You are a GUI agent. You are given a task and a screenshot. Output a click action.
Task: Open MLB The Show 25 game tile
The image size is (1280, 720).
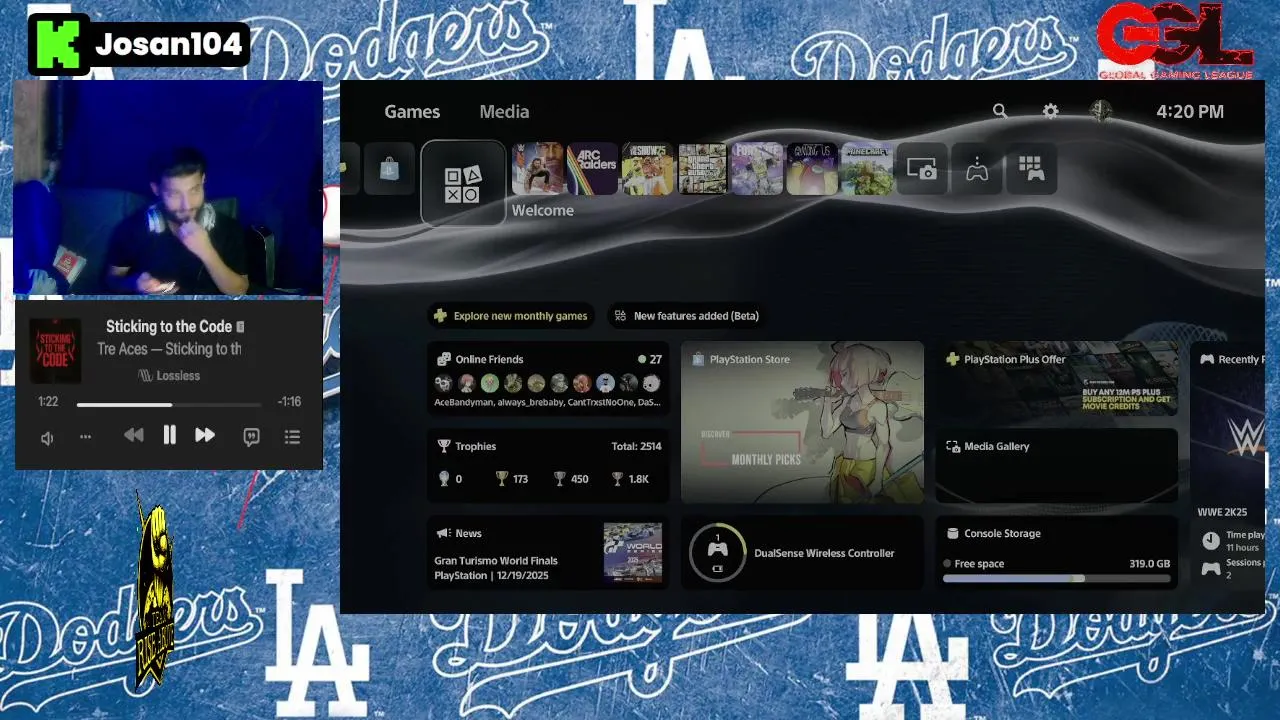(647, 169)
